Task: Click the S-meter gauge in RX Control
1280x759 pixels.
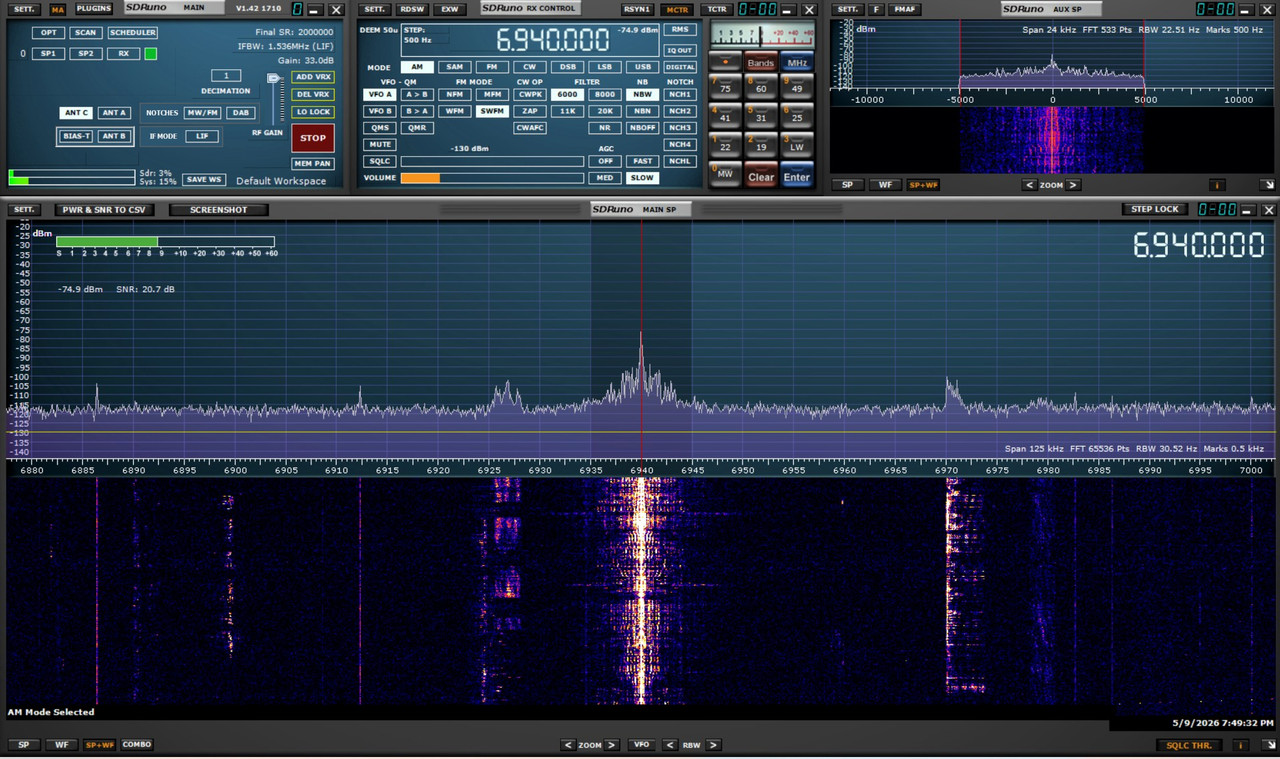Action: pos(760,33)
